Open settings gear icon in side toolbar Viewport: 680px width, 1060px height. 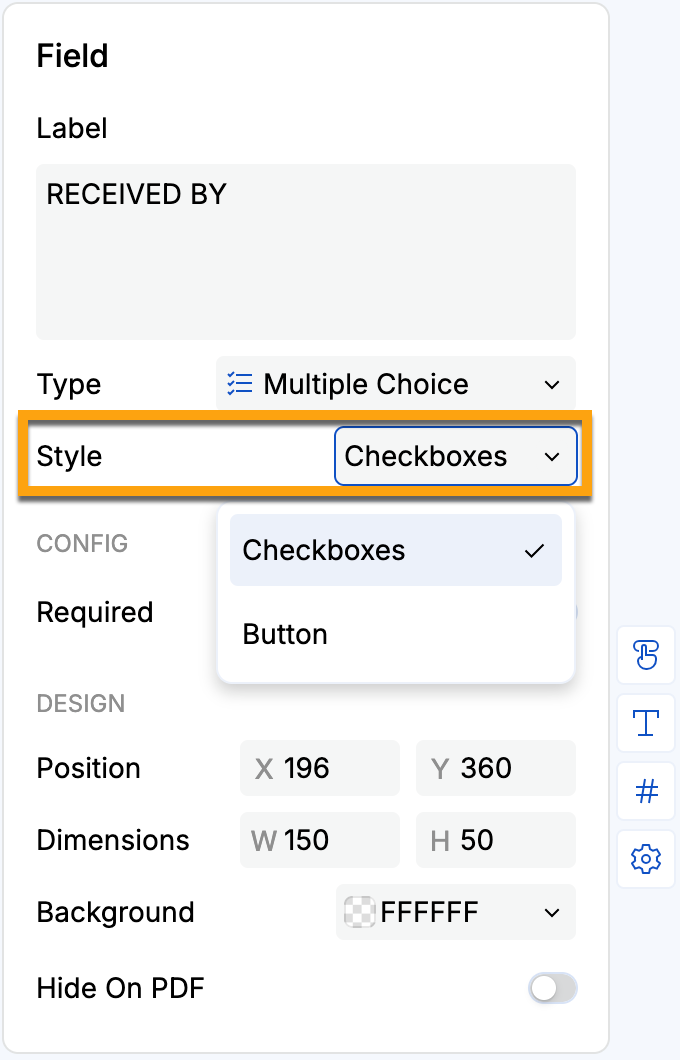pyautogui.click(x=646, y=859)
